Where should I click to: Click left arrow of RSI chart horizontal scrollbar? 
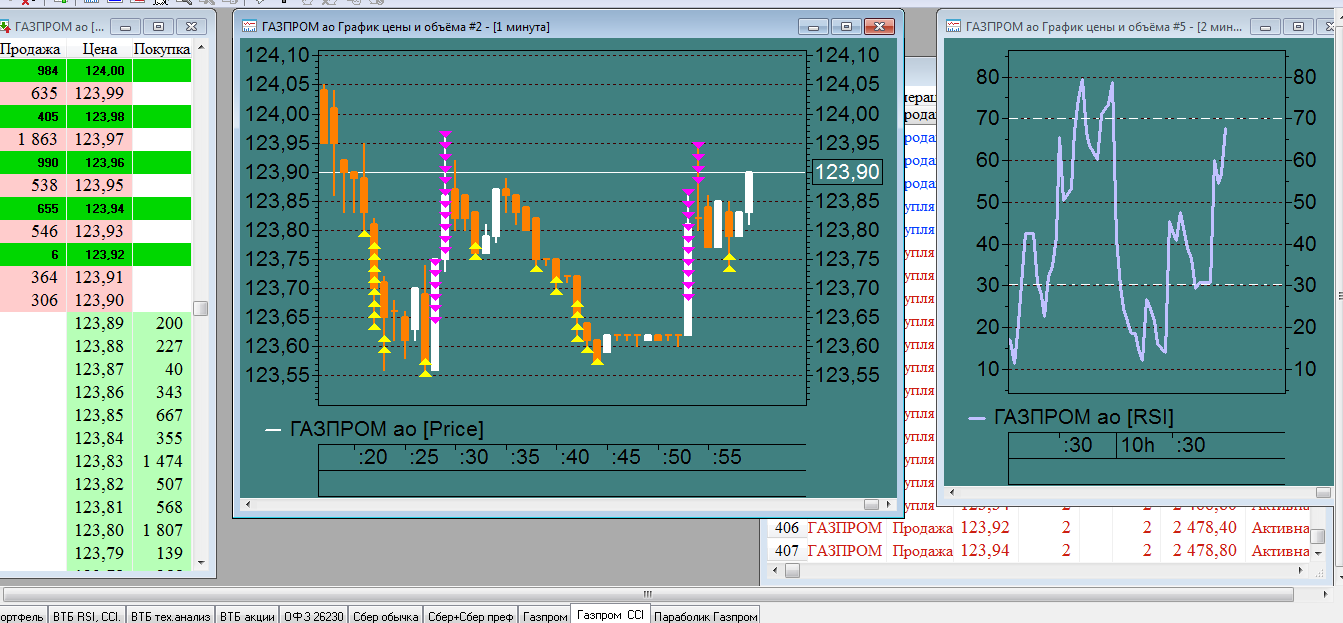(953, 493)
